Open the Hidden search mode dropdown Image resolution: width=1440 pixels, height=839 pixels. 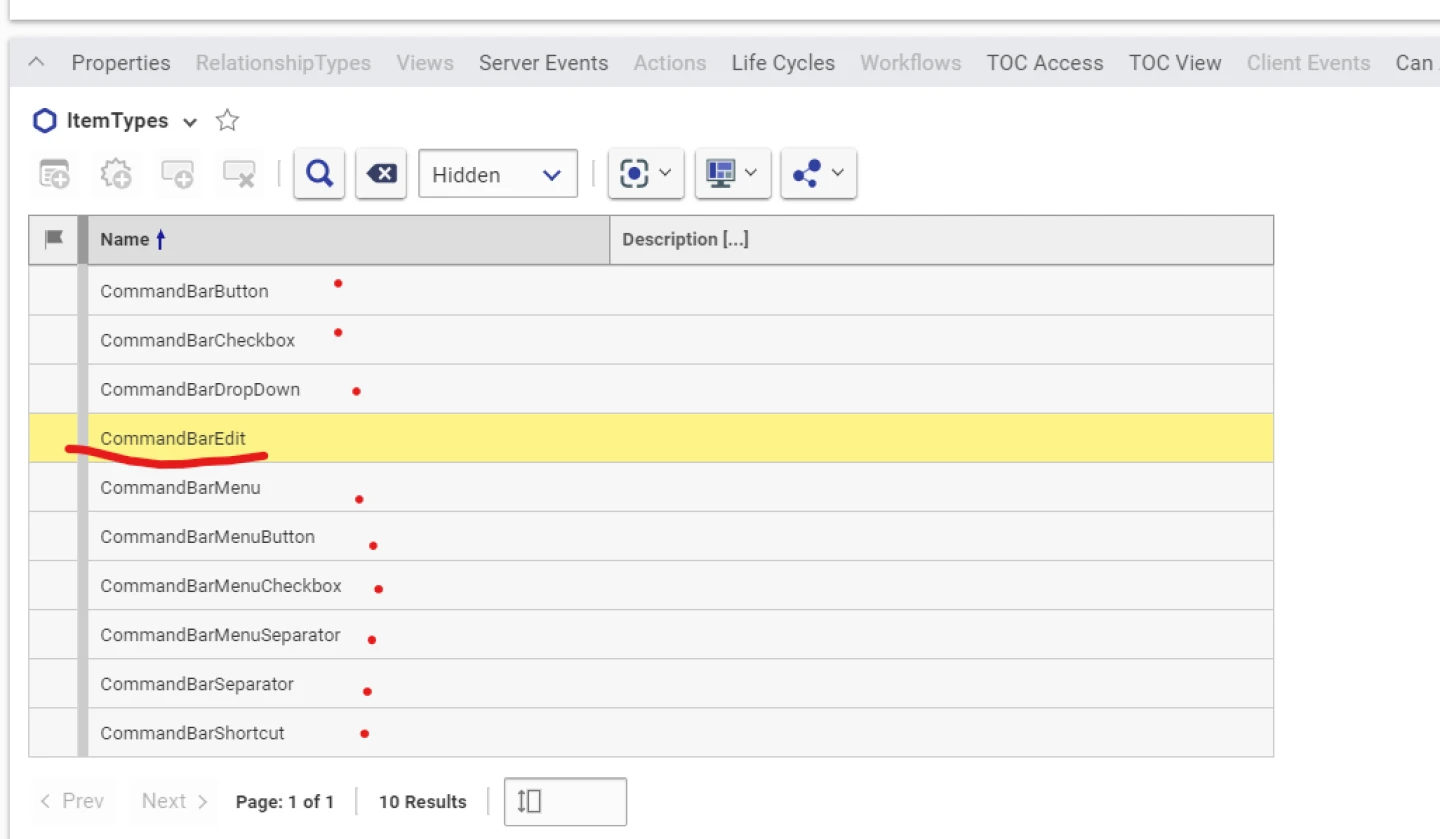[498, 174]
